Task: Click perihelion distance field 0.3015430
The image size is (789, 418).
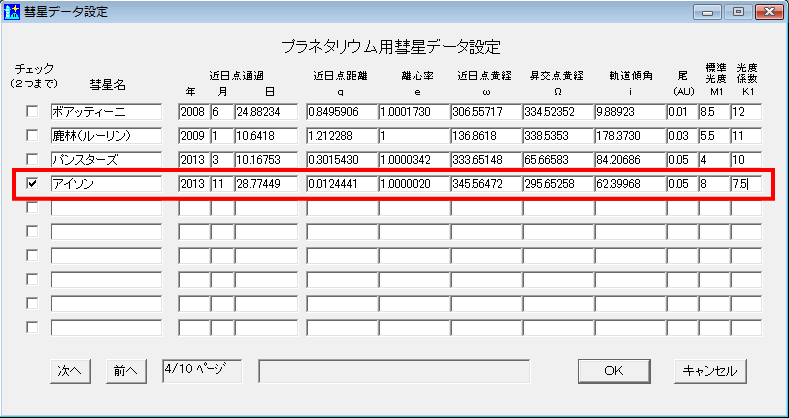Action: pyautogui.click(x=340, y=159)
